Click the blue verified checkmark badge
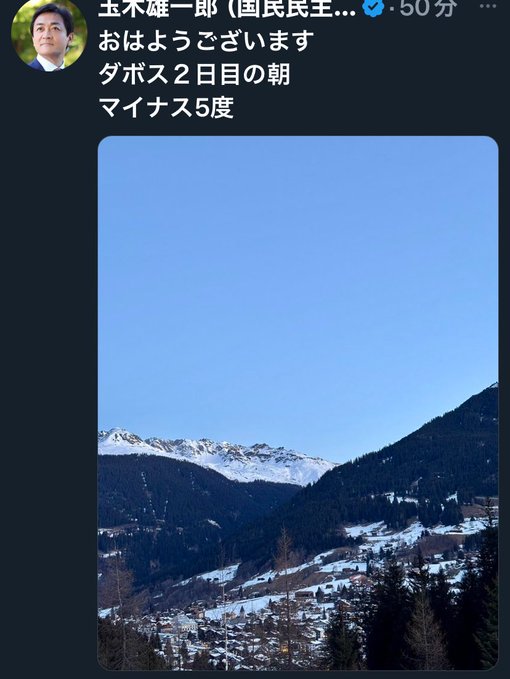Image resolution: width=510 pixels, height=679 pixels. point(374,6)
